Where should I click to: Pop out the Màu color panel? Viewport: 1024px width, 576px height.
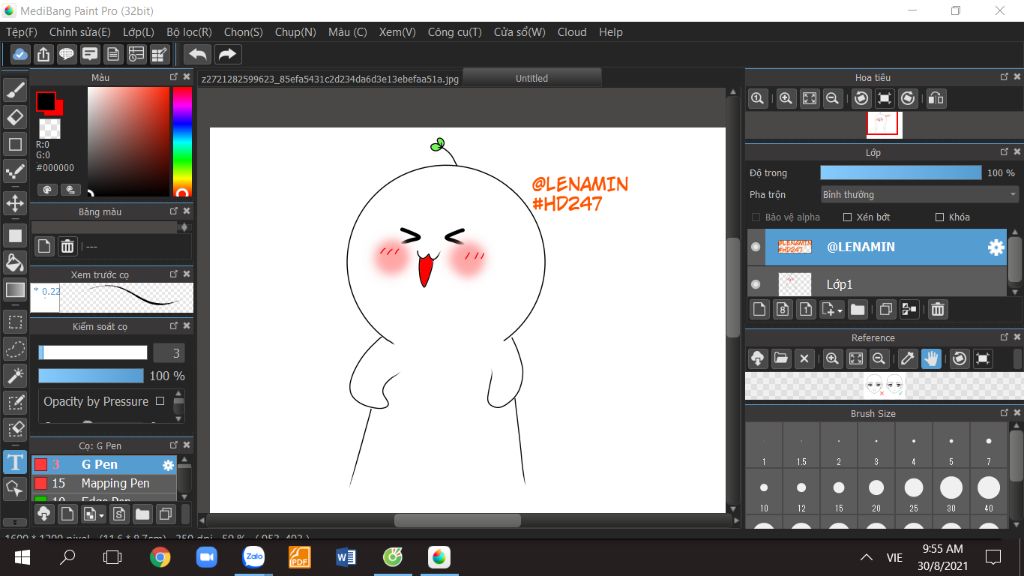[173, 77]
